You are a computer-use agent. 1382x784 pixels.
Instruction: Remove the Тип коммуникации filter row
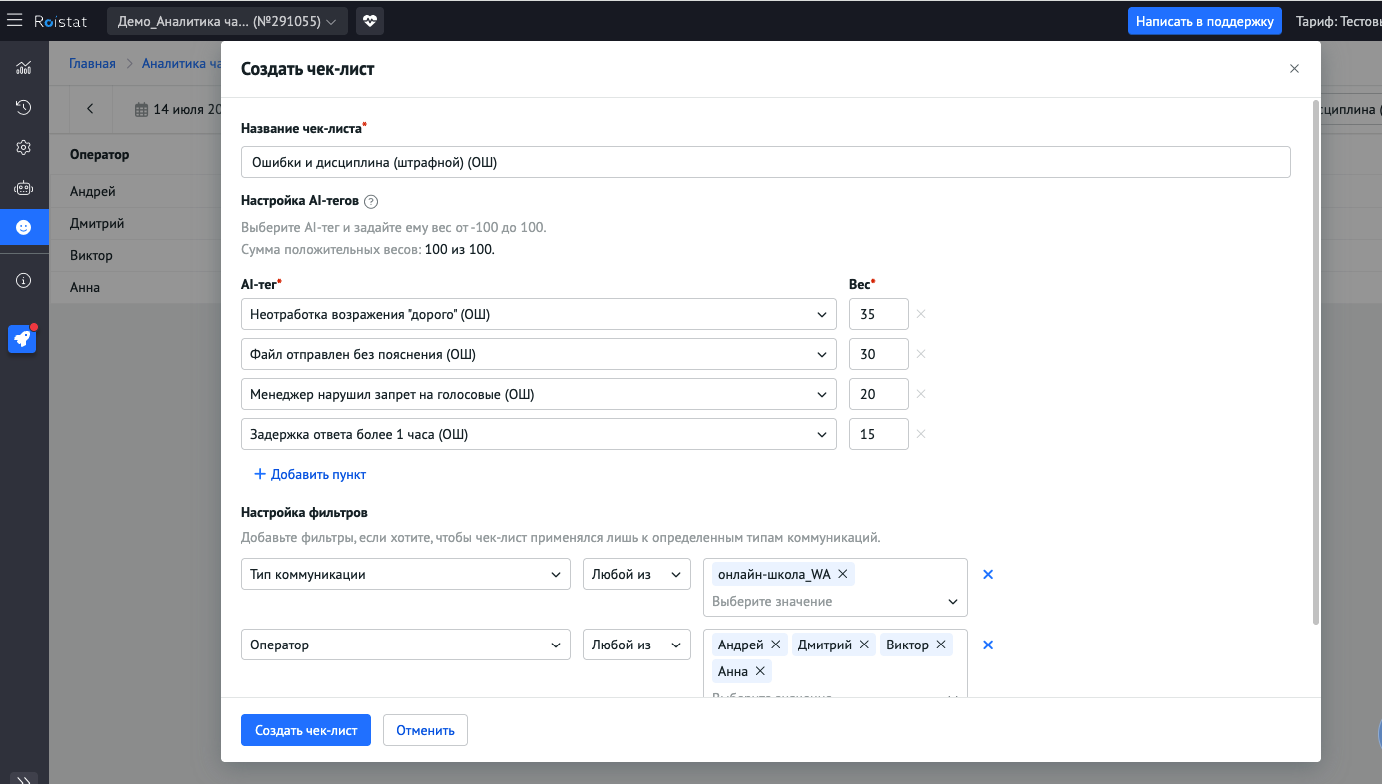click(988, 575)
